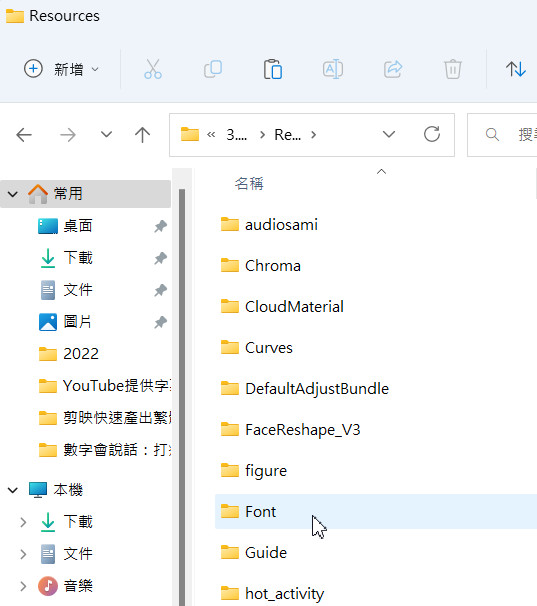Go up one folder level
Screen dimensions: 537x606
(142, 135)
